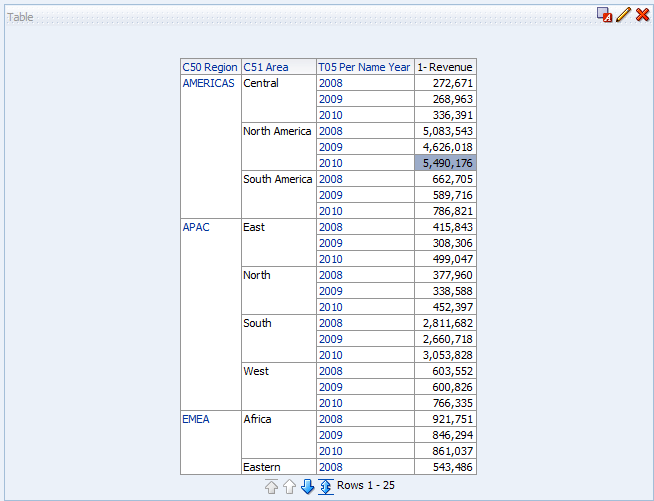
Task: Load next rows with blue down arrow
Action: tap(307, 486)
